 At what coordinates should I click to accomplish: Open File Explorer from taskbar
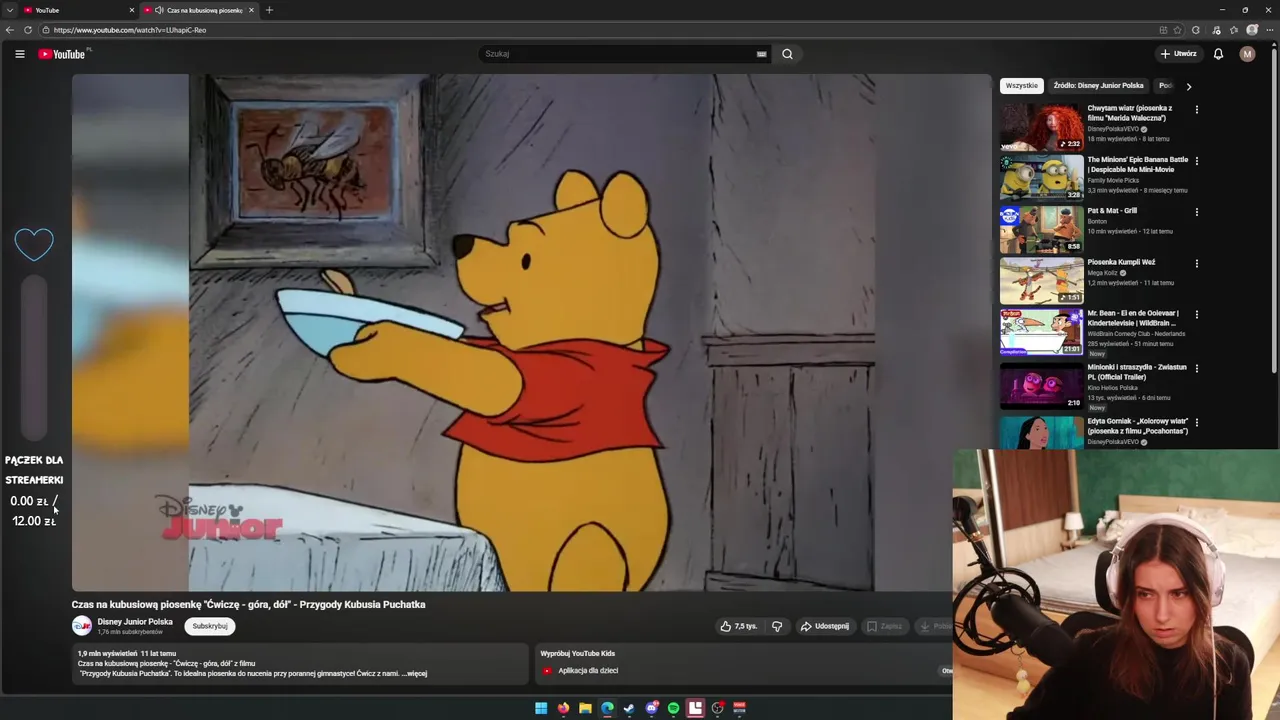[x=585, y=708]
